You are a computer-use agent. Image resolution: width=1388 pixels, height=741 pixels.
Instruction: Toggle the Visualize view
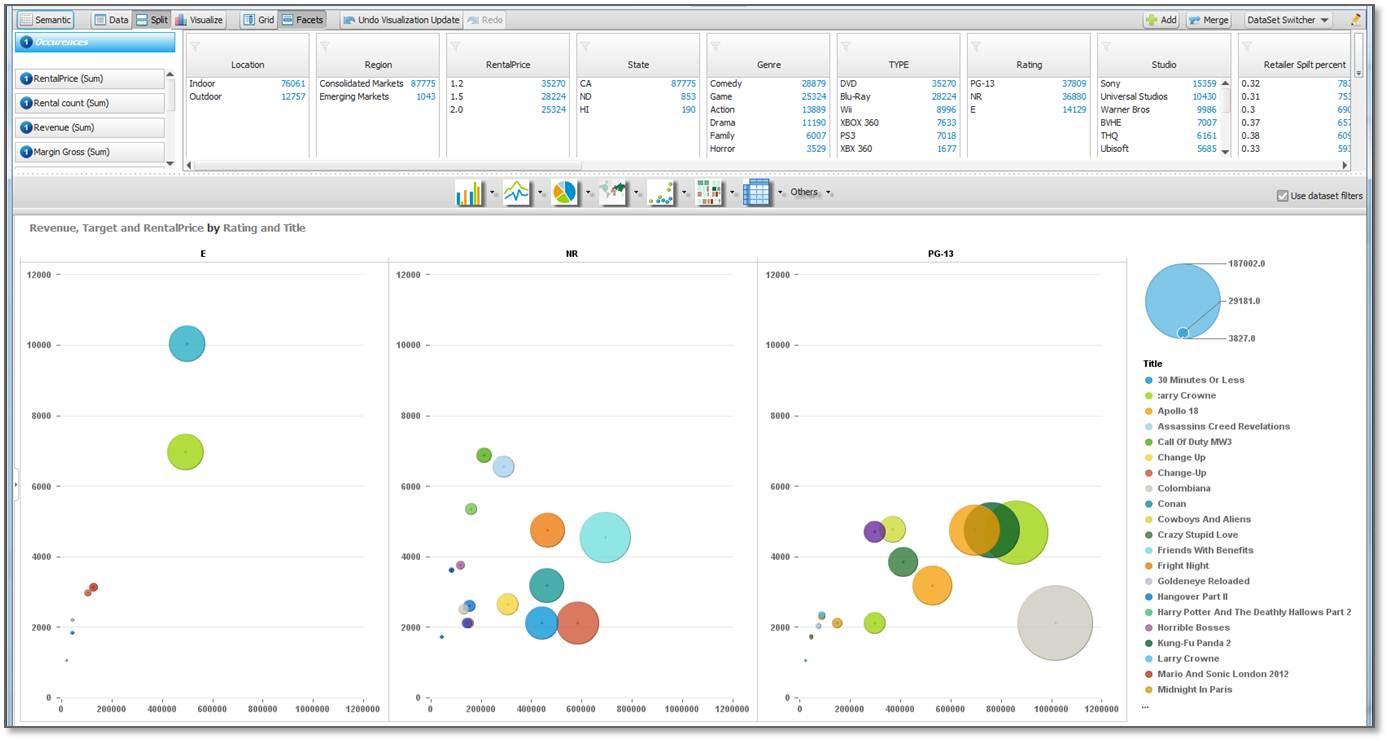coord(199,20)
